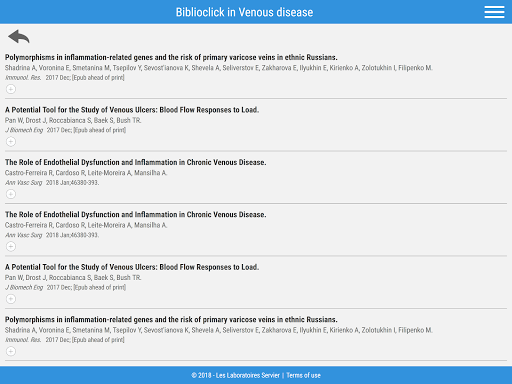This screenshot has height=384, width=512.
Task: Expand first Venous Ulcers article plus icon
Action: 11,142
